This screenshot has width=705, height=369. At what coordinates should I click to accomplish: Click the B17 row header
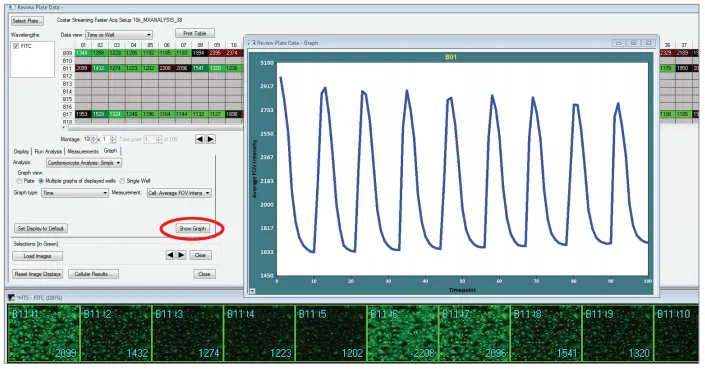(67, 114)
